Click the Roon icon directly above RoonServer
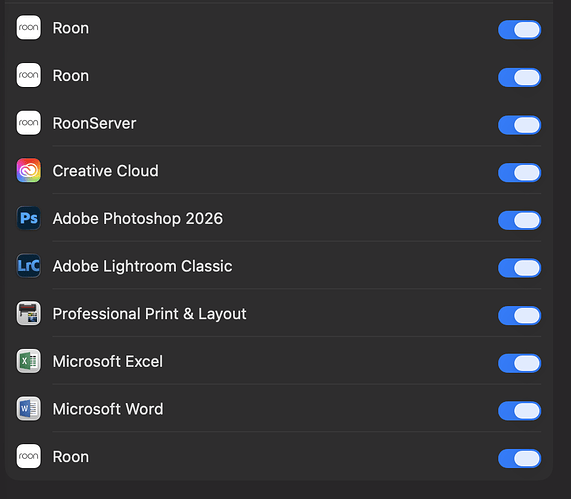The height and width of the screenshot is (499, 571). (28, 75)
